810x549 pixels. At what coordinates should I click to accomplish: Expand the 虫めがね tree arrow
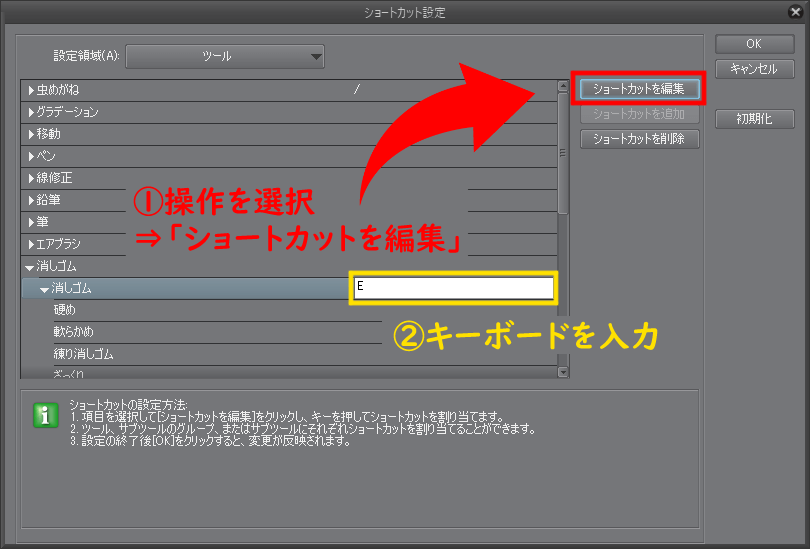point(31,90)
